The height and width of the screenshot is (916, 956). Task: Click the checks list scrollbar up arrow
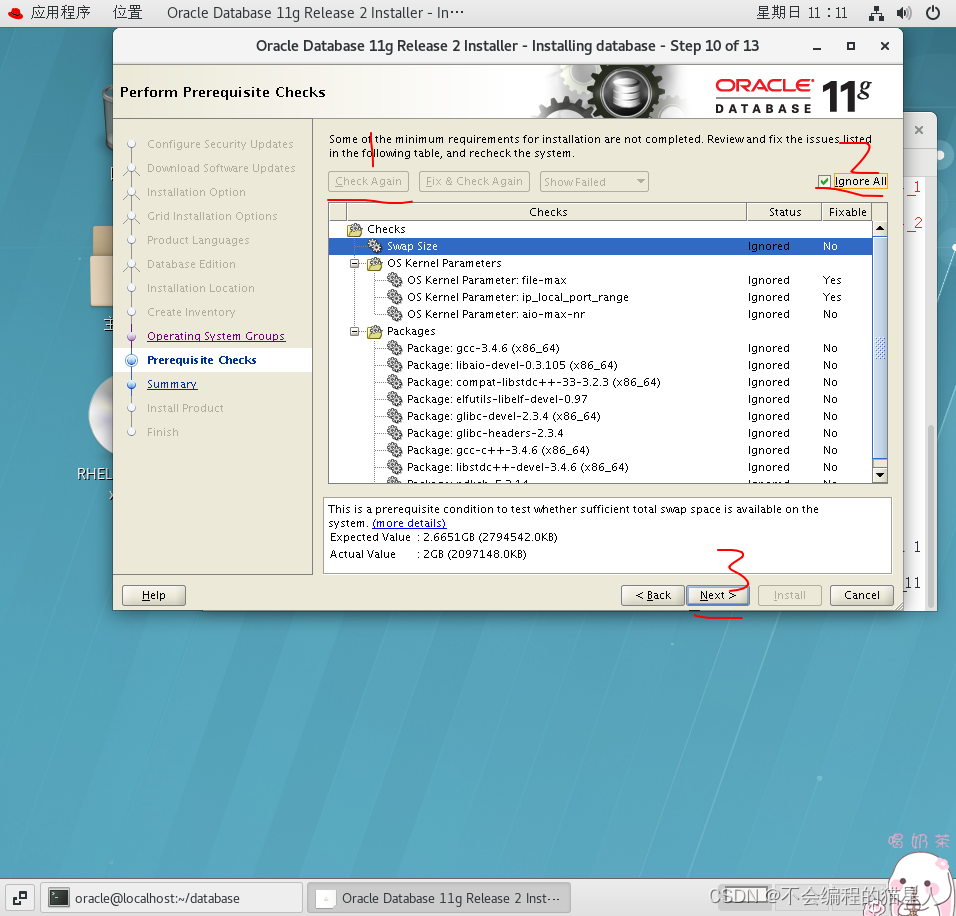tap(880, 228)
